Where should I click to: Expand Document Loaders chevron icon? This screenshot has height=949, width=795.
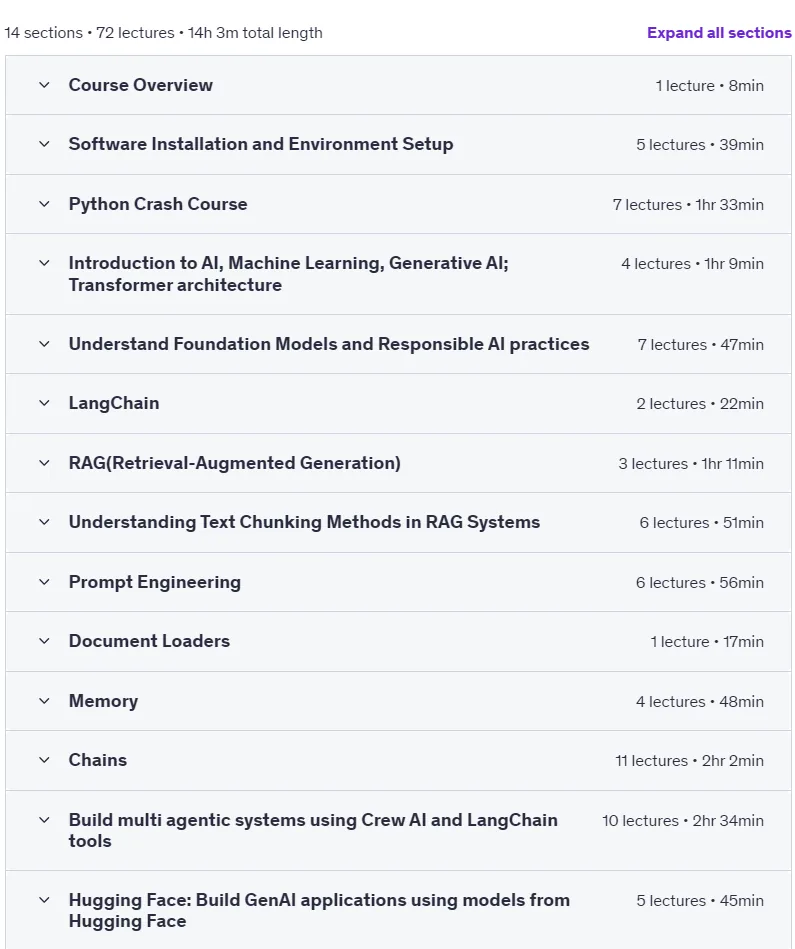pyautogui.click(x=44, y=641)
